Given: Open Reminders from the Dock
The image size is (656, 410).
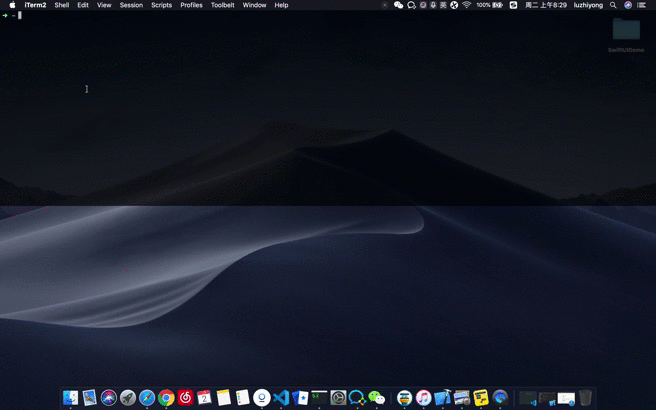Looking at the screenshot, I should [x=243, y=397].
